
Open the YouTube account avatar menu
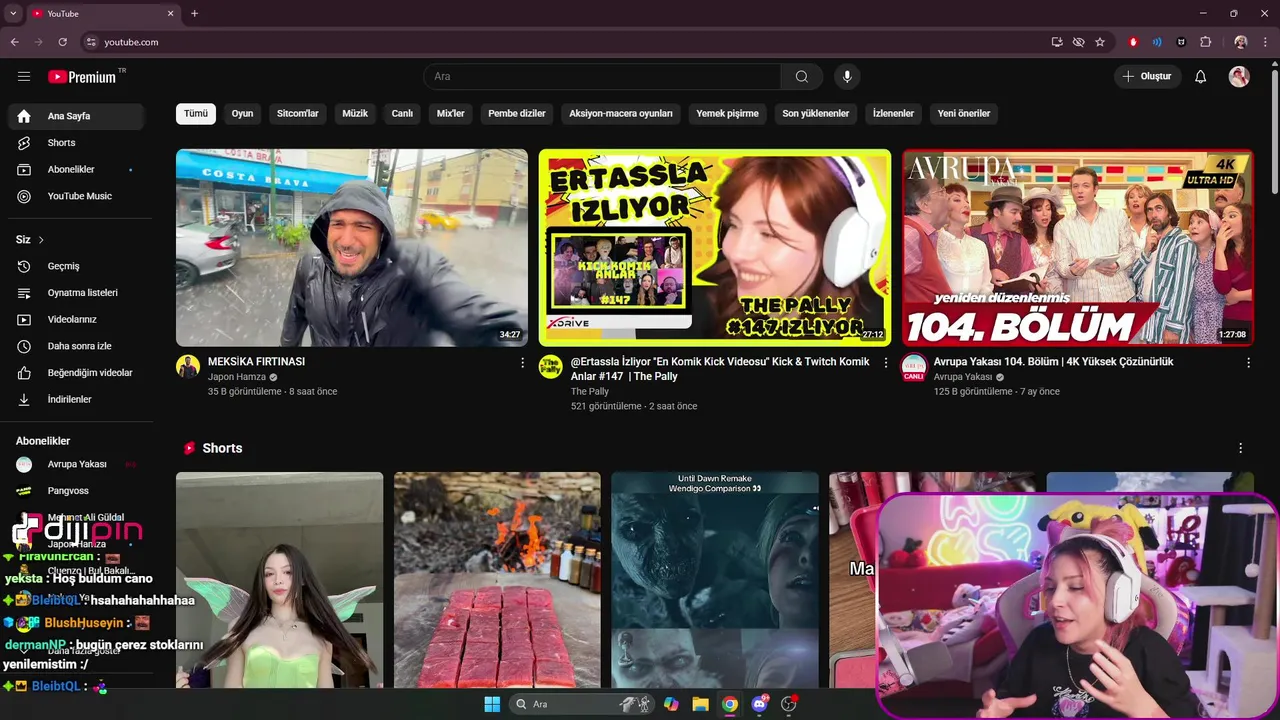(1239, 77)
